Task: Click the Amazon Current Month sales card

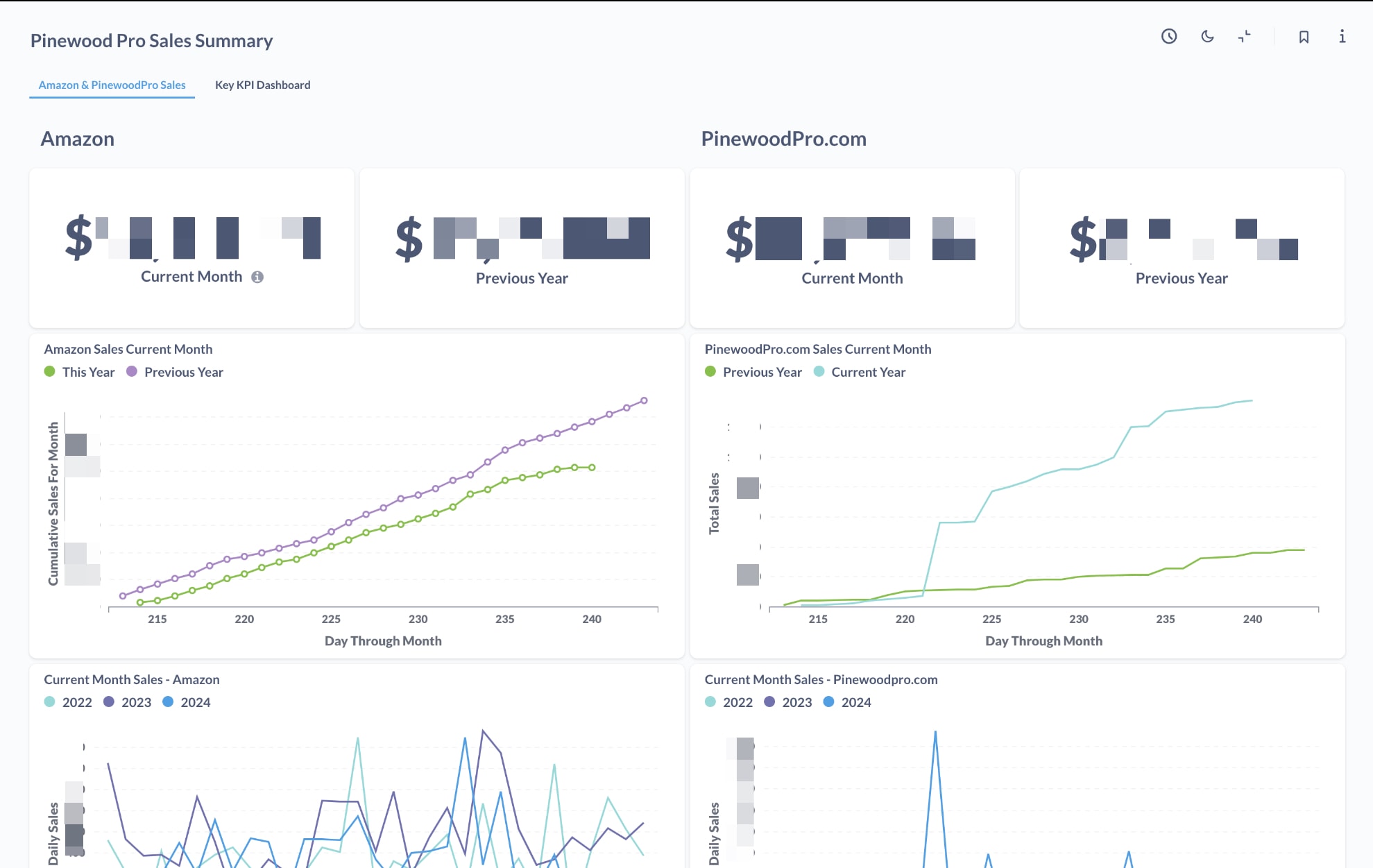Action: [x=192, y=248]
